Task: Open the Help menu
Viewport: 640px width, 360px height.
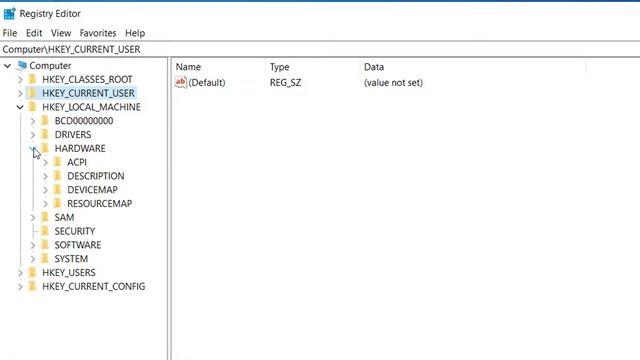Action: [135, 33]
